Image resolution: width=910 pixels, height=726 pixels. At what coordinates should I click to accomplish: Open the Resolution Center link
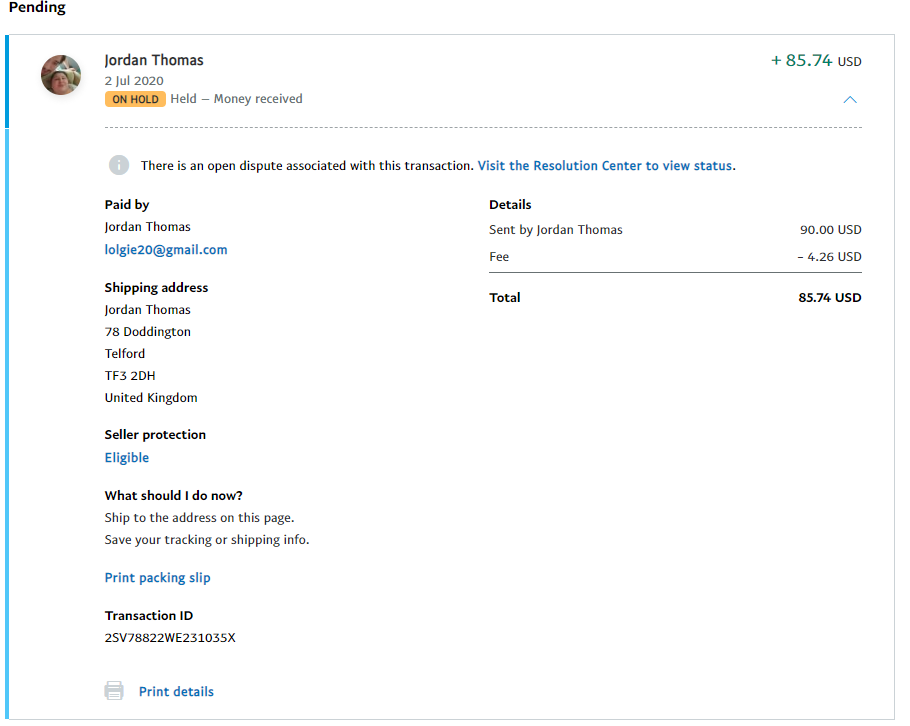(x=605, y=166)
